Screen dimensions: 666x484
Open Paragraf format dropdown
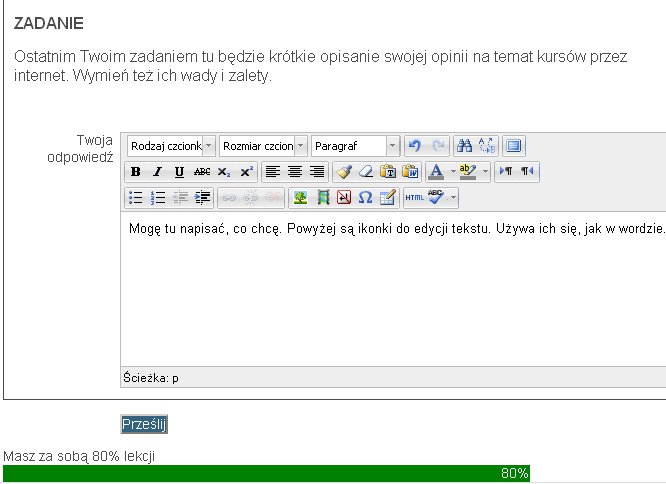click(356, 146)
